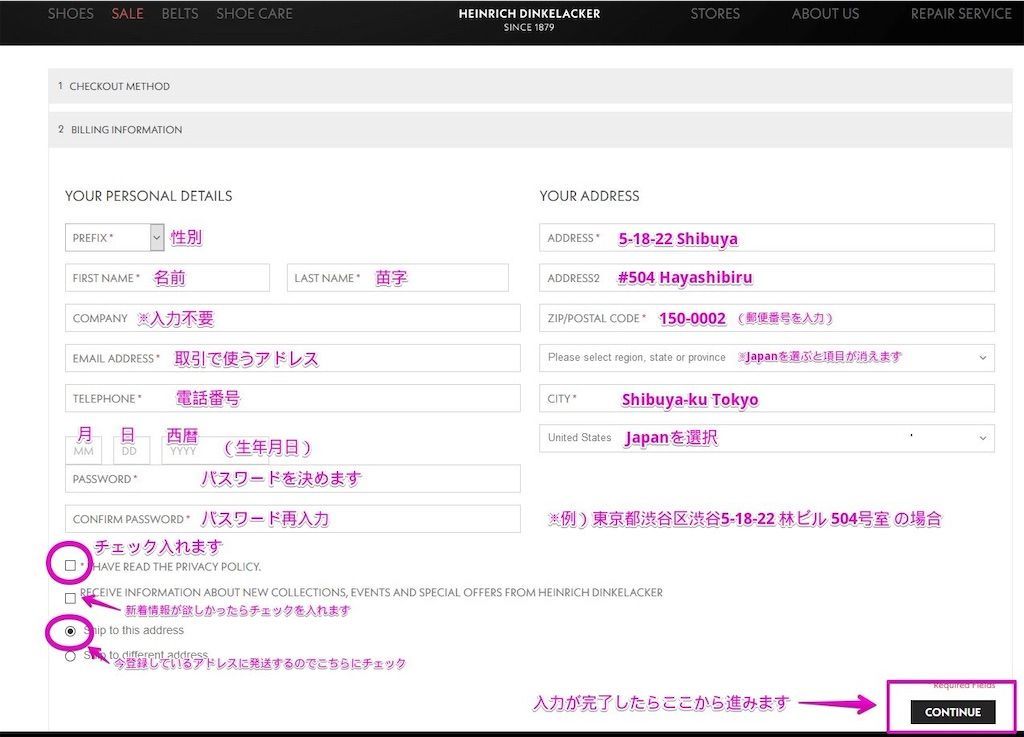Open the country dropdown showing United States
Viewport: 1024px width, 737px height.
(x=767, y=438)
